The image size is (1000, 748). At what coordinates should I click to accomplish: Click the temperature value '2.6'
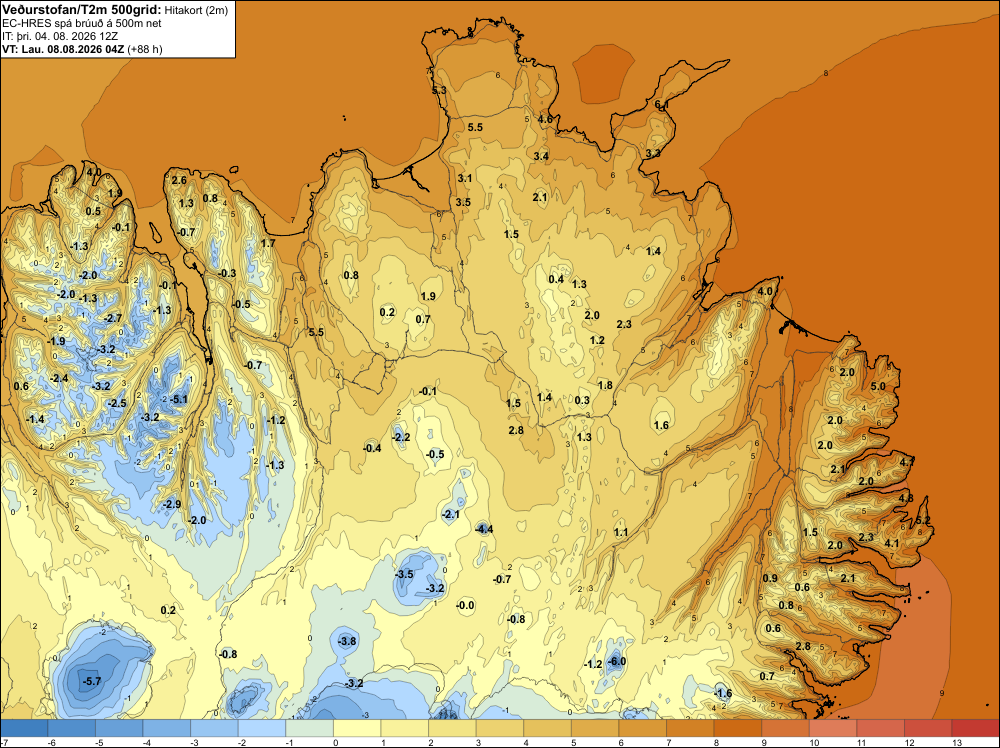(179, 180)
